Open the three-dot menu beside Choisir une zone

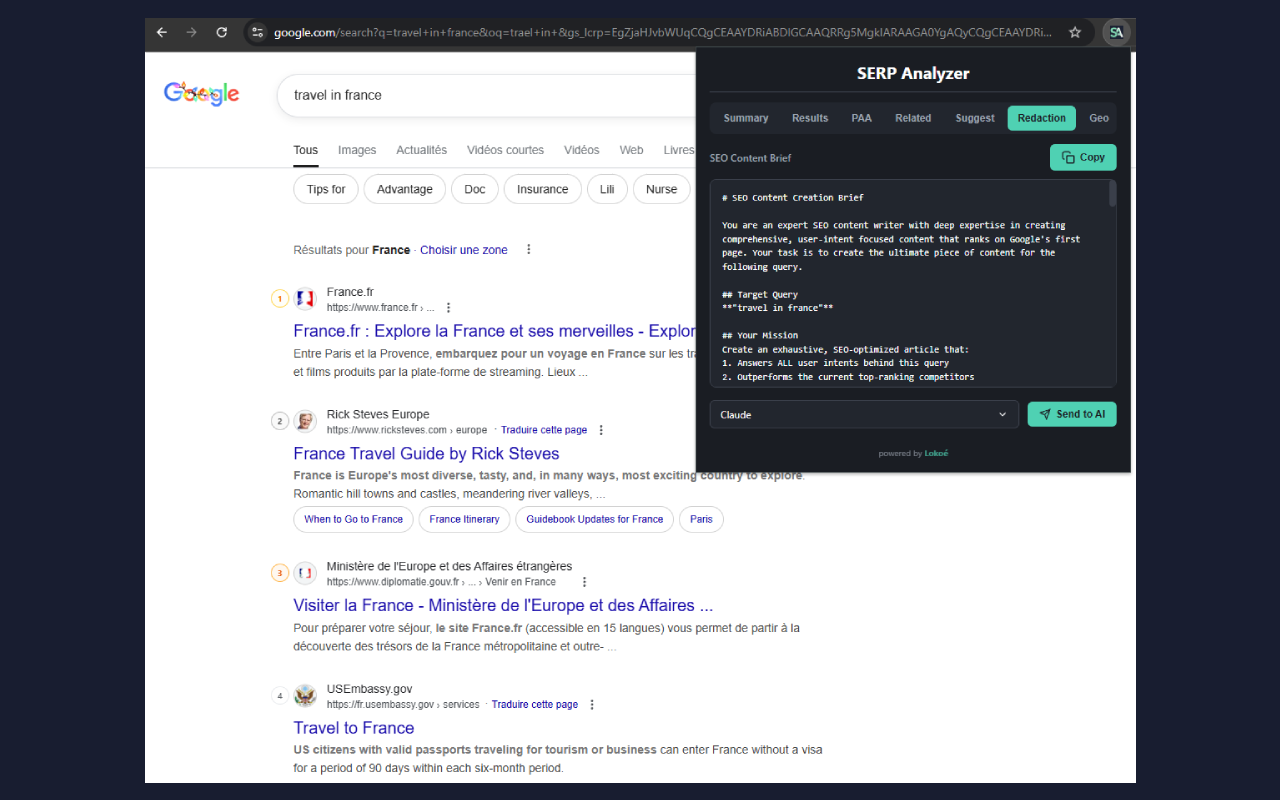529,250
